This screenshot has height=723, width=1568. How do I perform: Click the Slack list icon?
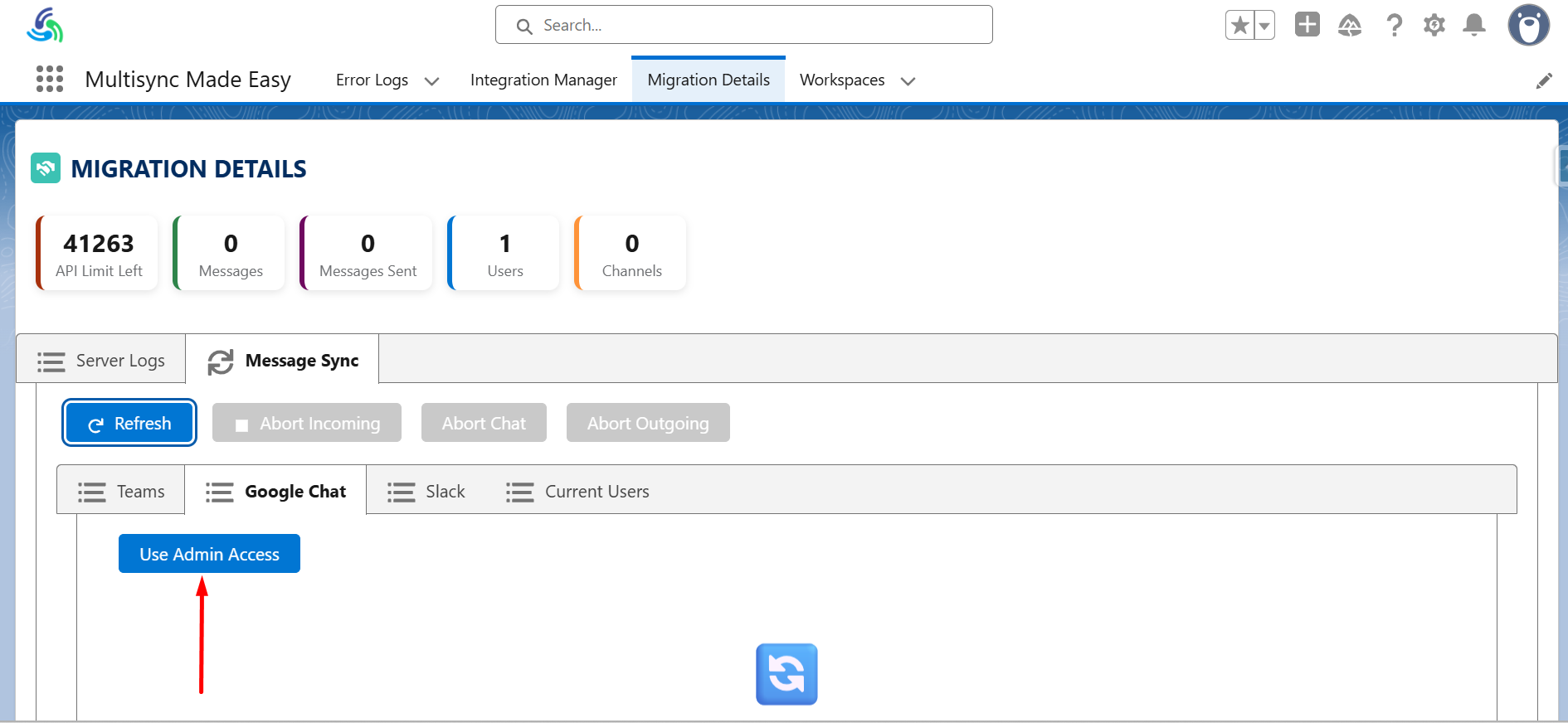[401, 493]
